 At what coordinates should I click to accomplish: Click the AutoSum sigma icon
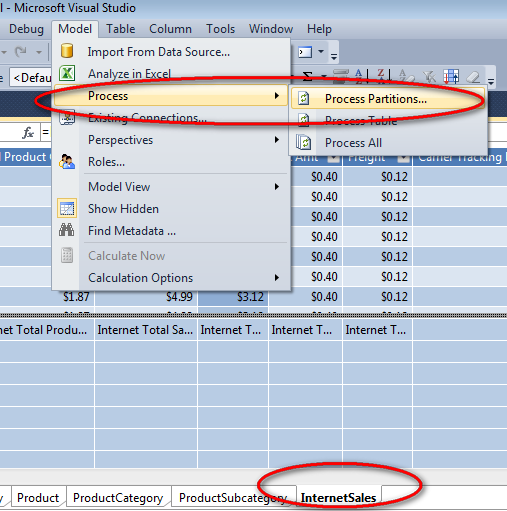tap(307, 77)
